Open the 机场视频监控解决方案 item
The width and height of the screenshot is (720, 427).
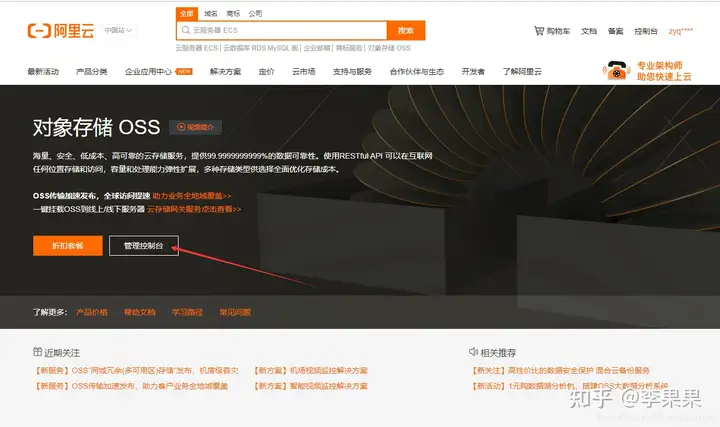[310, 371]
